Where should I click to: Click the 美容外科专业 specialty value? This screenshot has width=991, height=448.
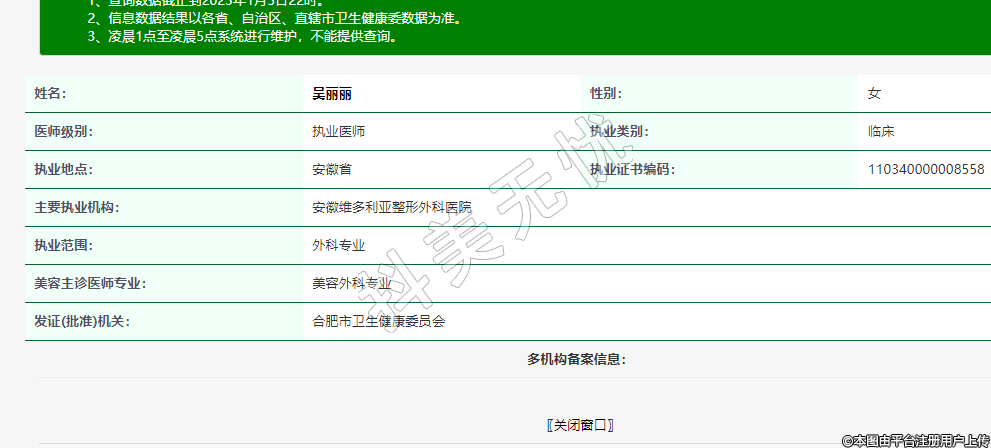[x=351, y=283]
